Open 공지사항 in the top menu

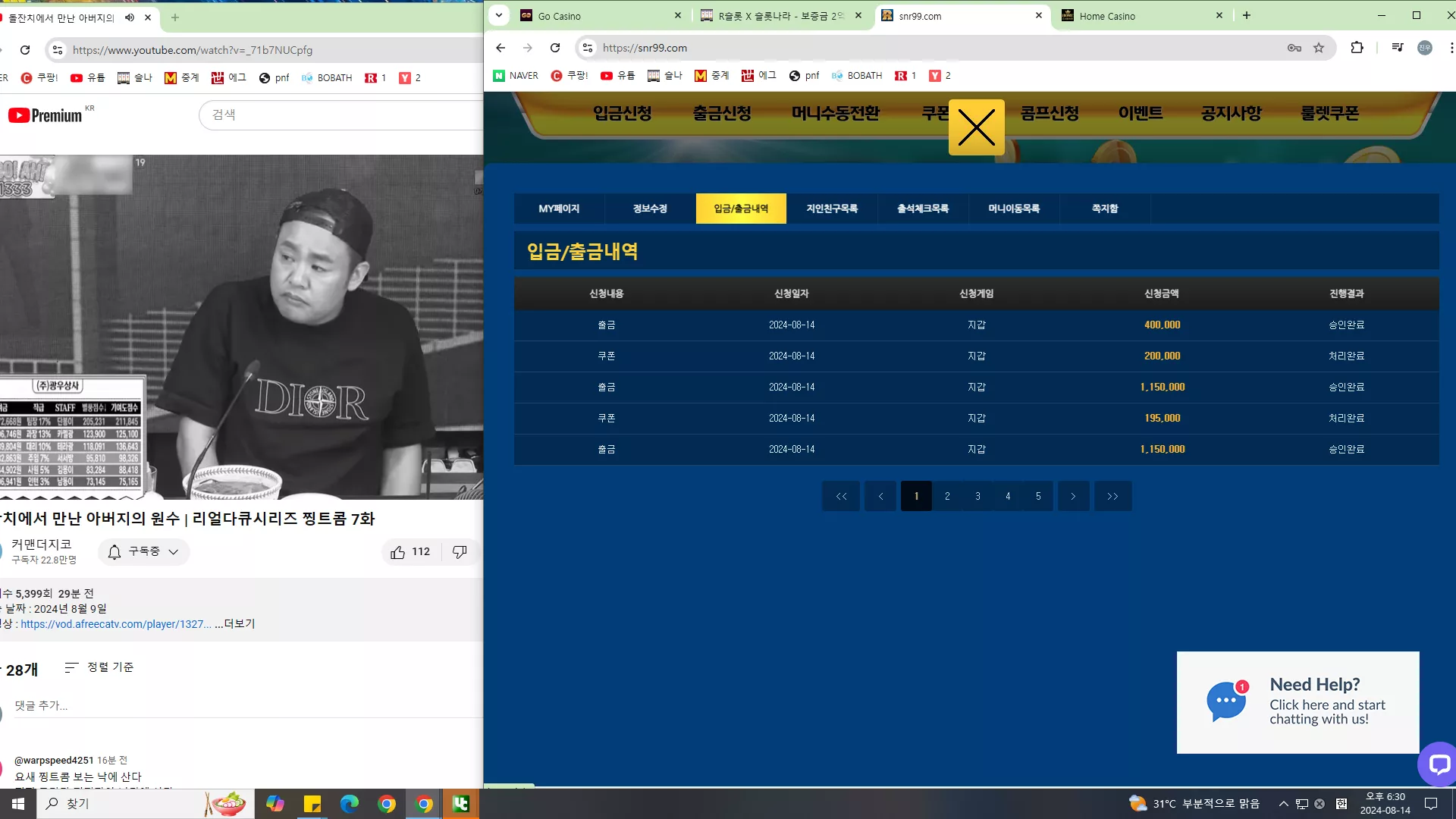(1232, 113)
